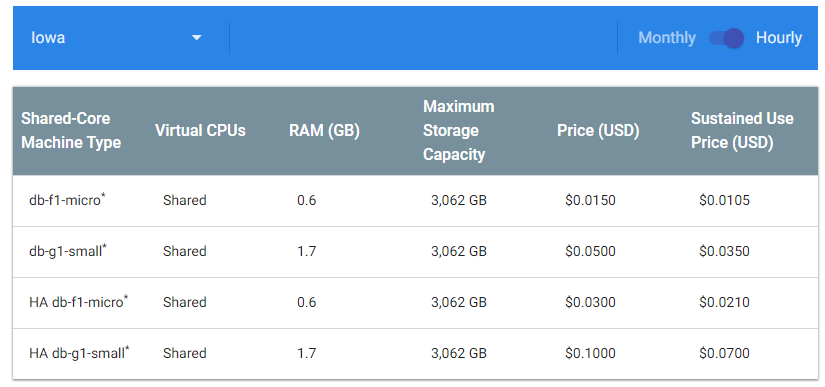
Task: Toggle the Monthly/Hourly pricing switch
Action: [726, 38]
